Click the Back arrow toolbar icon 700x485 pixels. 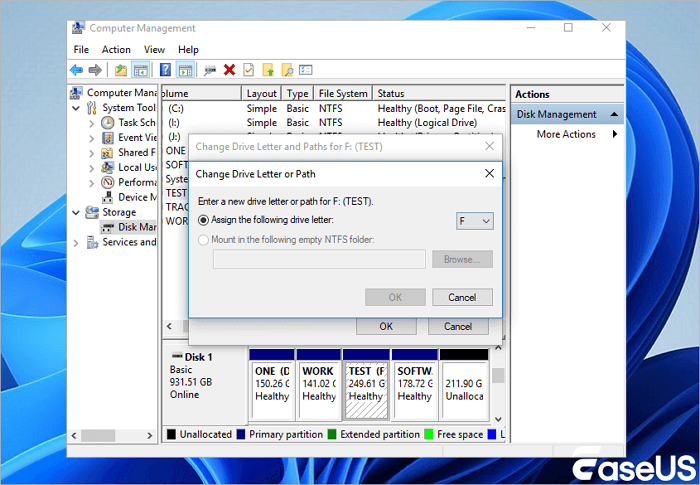click(76, 70)
